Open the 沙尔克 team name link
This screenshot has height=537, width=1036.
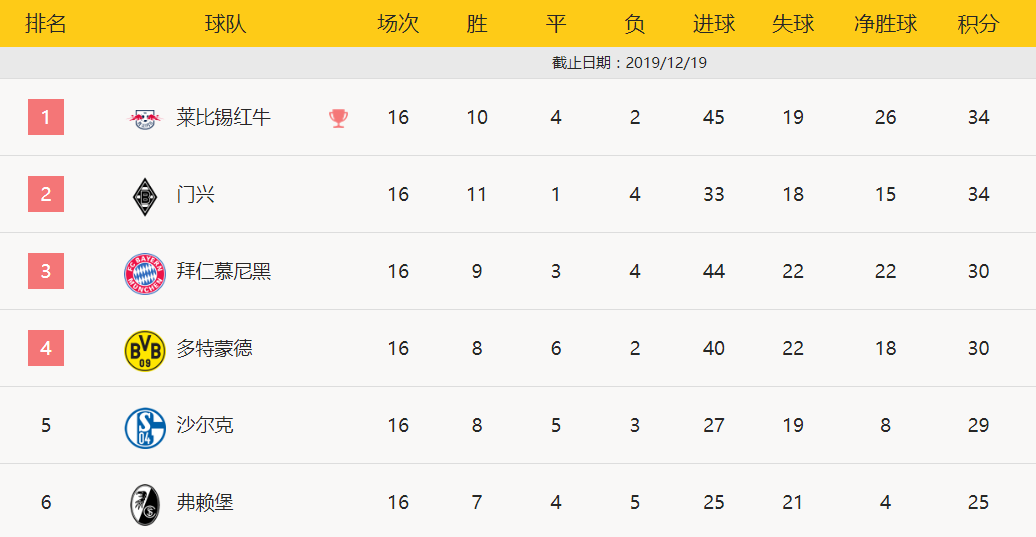coord(205,425)
